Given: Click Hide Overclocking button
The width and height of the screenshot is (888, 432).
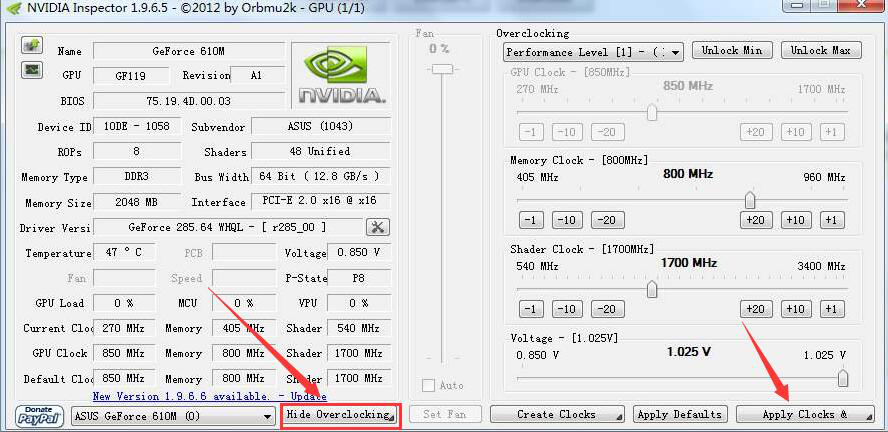Looking at the screenshot, I should (341, 416).
